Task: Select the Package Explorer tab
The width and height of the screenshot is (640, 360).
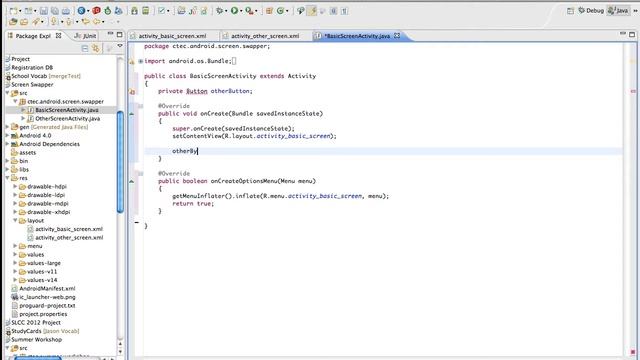Action: coord(33,36)
